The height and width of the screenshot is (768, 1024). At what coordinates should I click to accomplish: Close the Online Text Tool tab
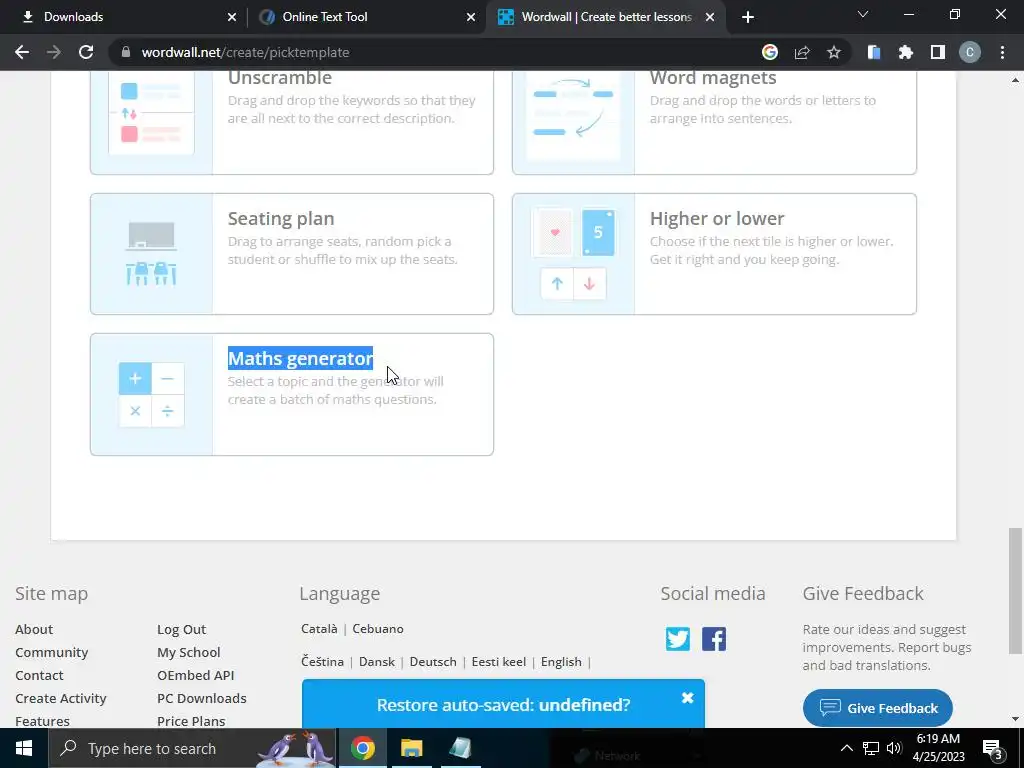point(471,17)
